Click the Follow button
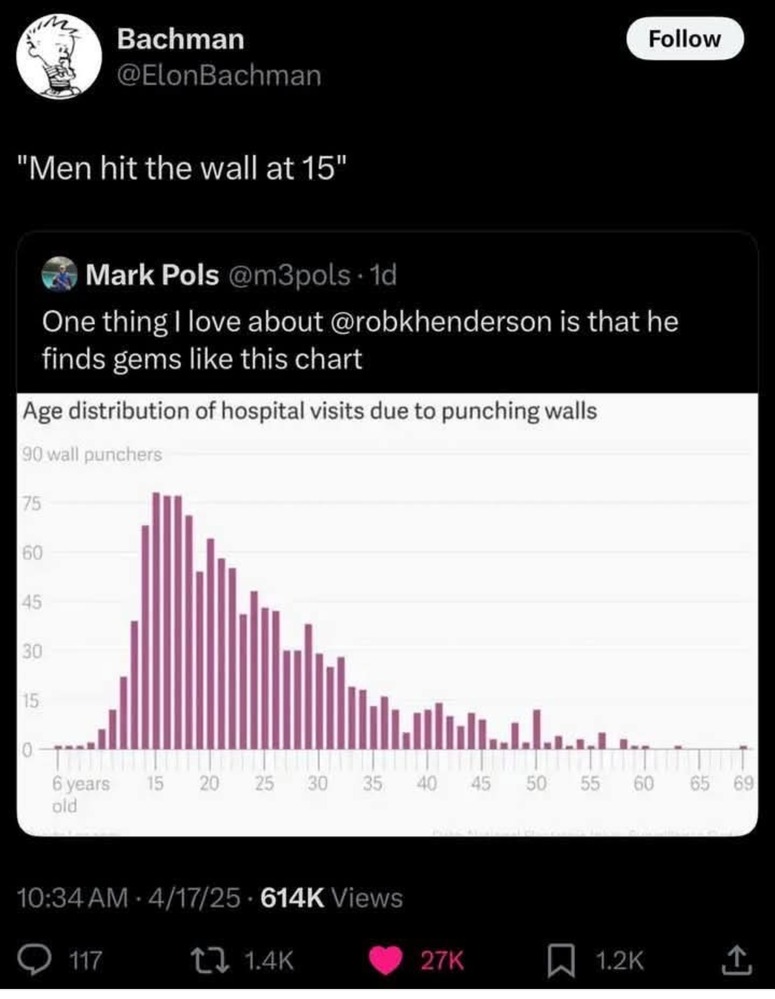 (684, 39)
